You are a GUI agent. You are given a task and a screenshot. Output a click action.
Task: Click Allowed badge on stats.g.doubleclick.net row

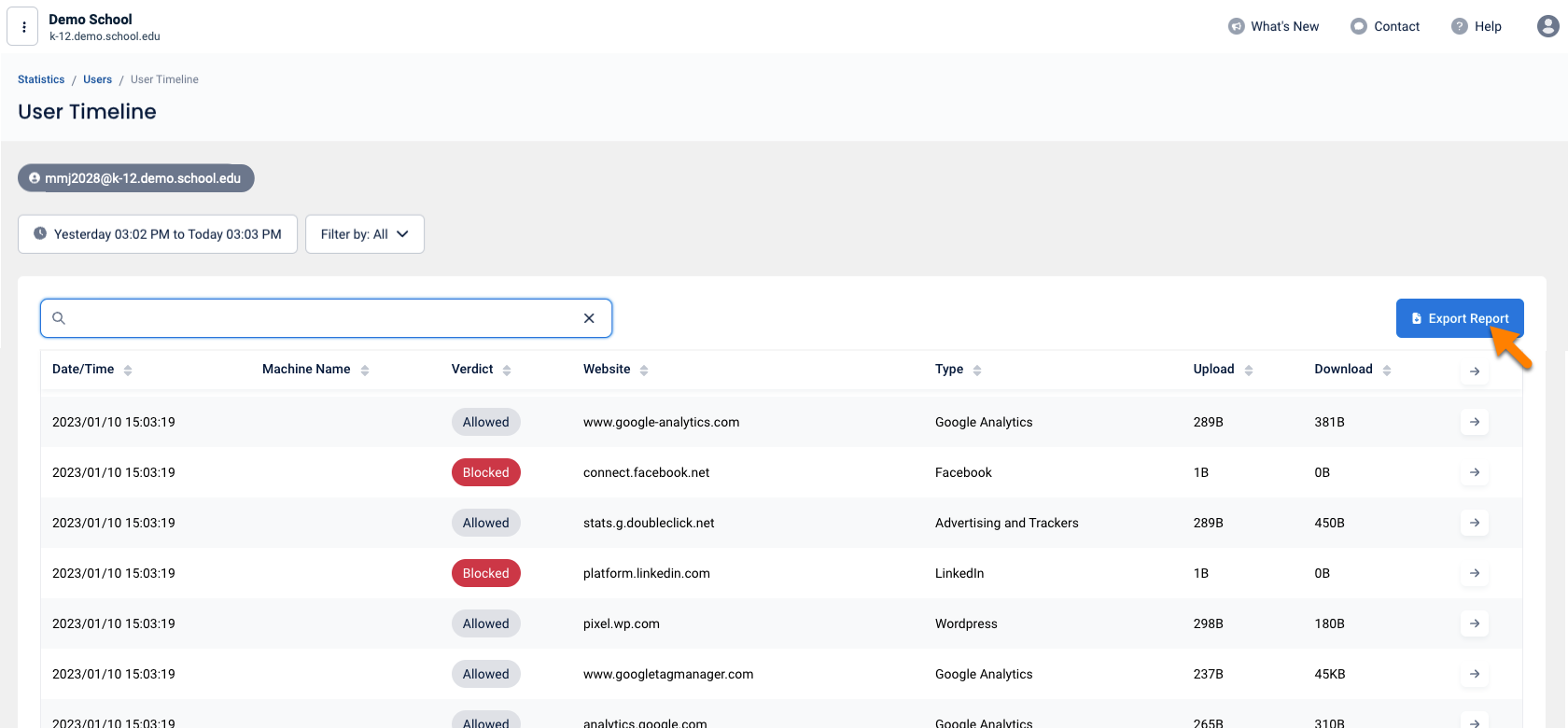(x=486, y=523)
